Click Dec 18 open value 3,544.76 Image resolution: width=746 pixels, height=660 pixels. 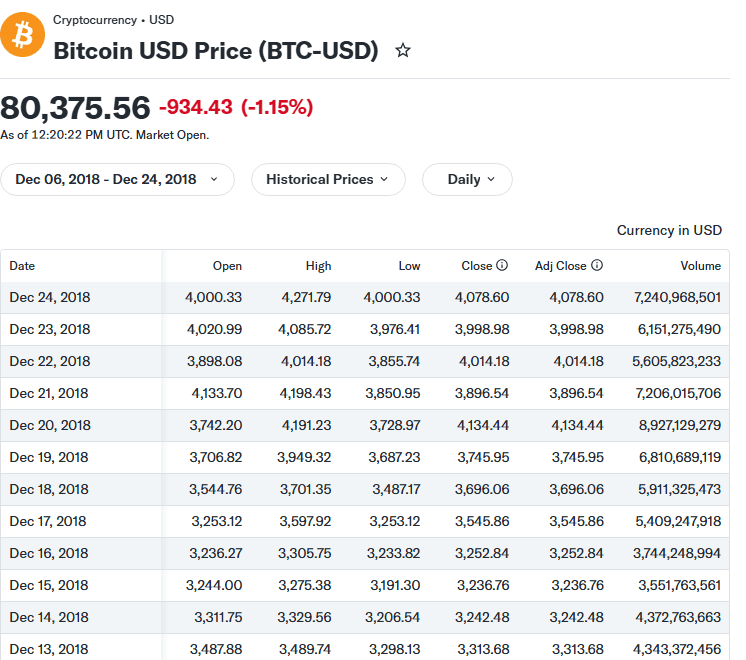point(216,489)
